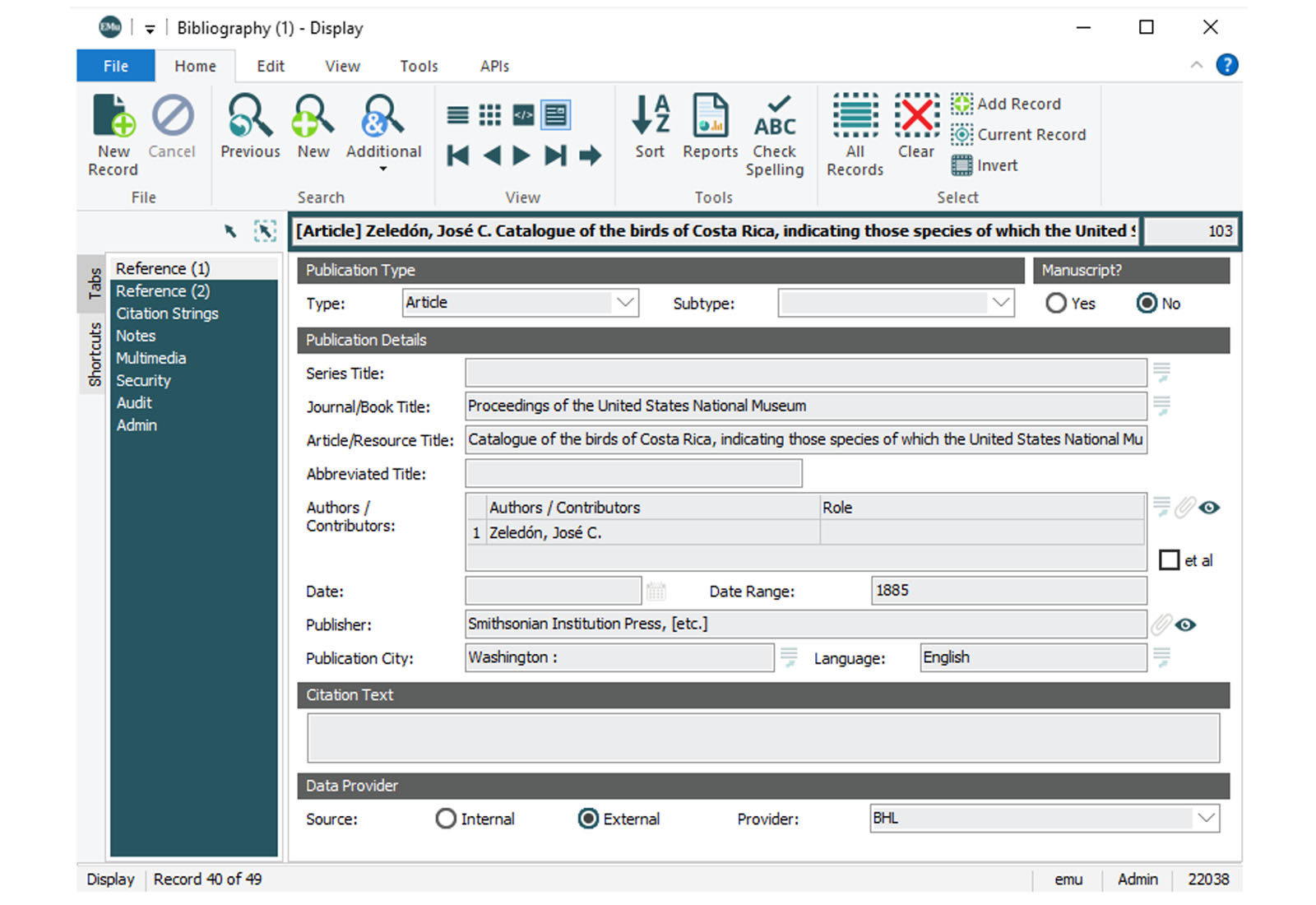Select Yes for Manuscript

(x=1056, y=304)
